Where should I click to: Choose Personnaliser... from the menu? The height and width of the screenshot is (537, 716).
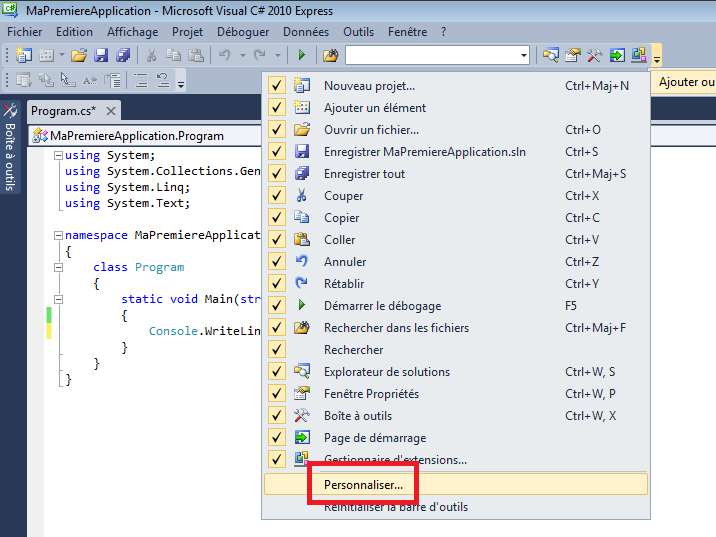pyautogui.click(x=363, y=485)
